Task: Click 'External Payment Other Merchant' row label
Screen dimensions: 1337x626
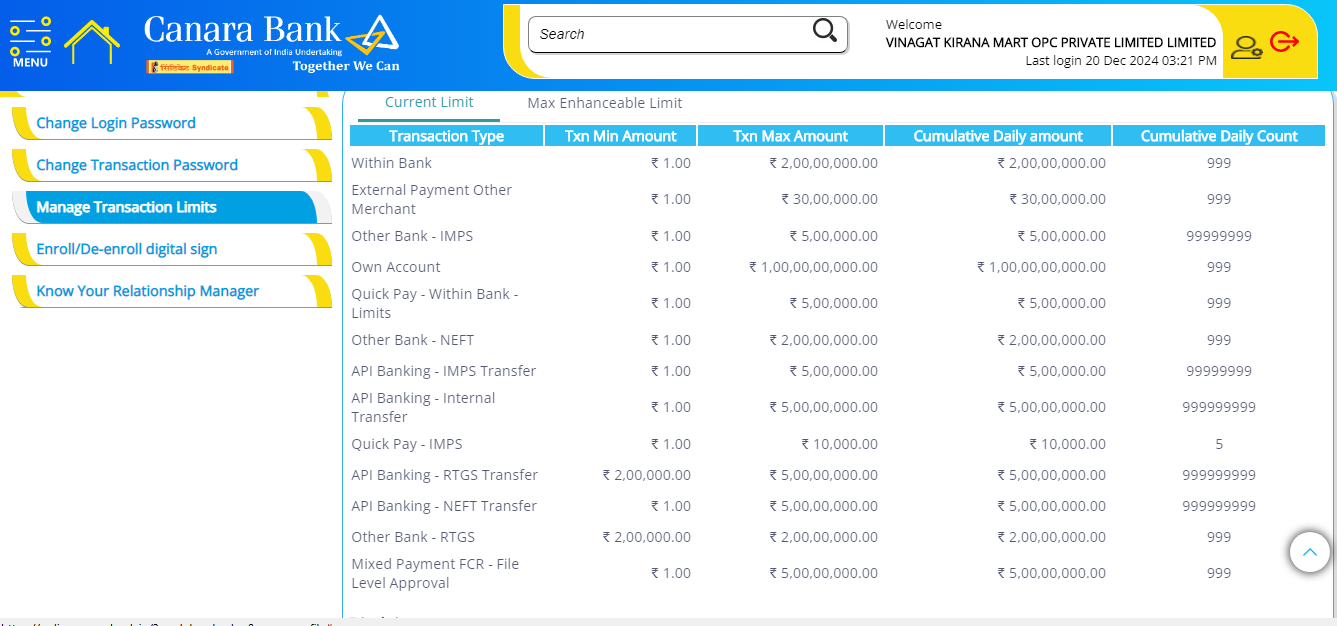Action: click(431, 199)
